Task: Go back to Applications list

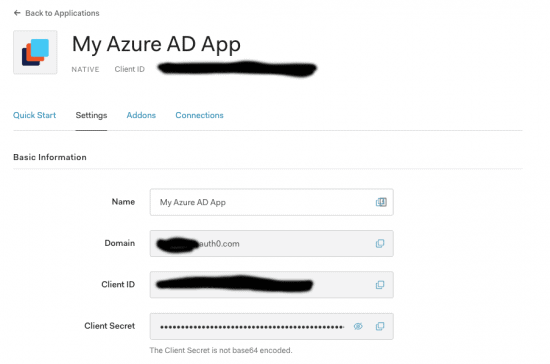Action: click(56, 13)
